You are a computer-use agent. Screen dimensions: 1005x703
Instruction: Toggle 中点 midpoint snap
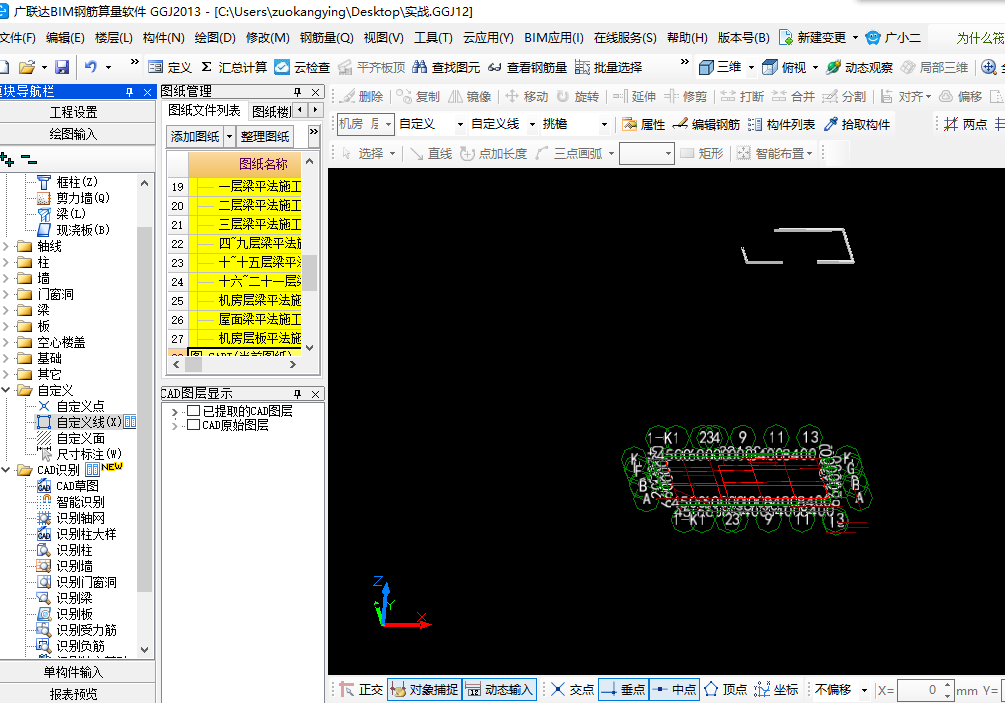point(674,690)
